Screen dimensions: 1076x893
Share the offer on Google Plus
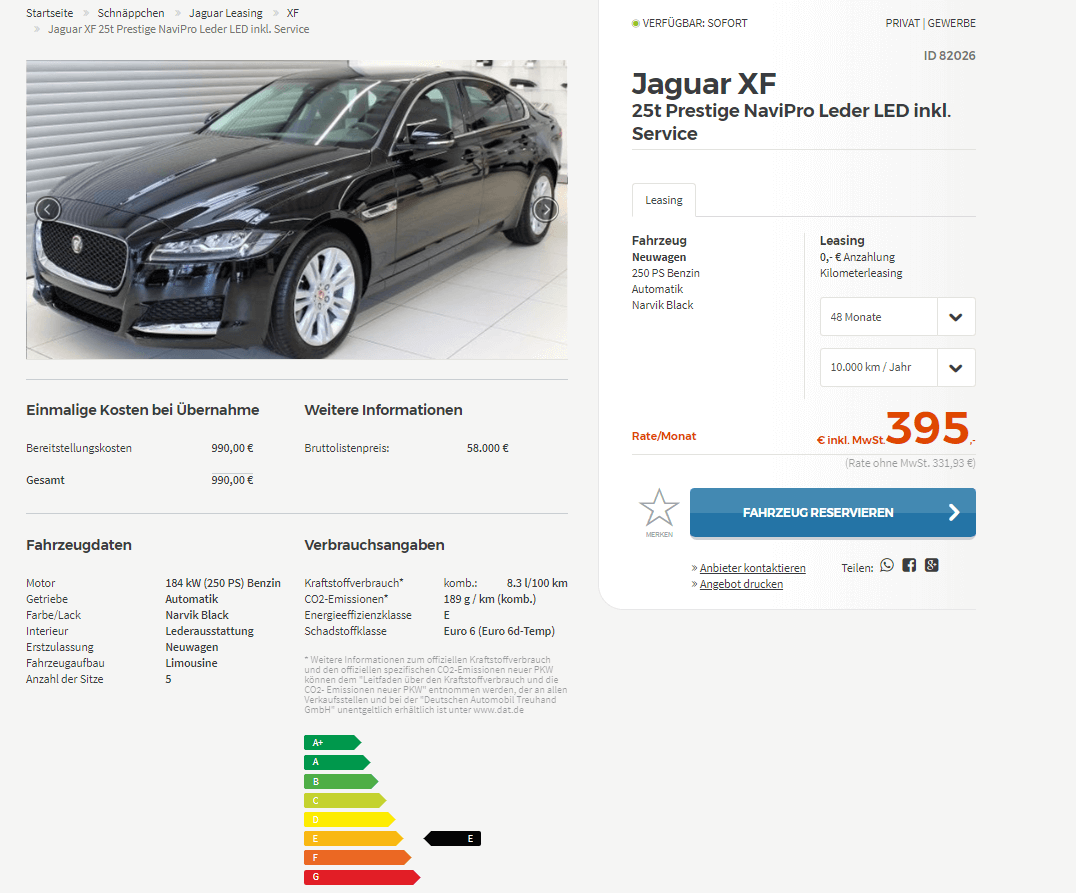click(931, 566)
